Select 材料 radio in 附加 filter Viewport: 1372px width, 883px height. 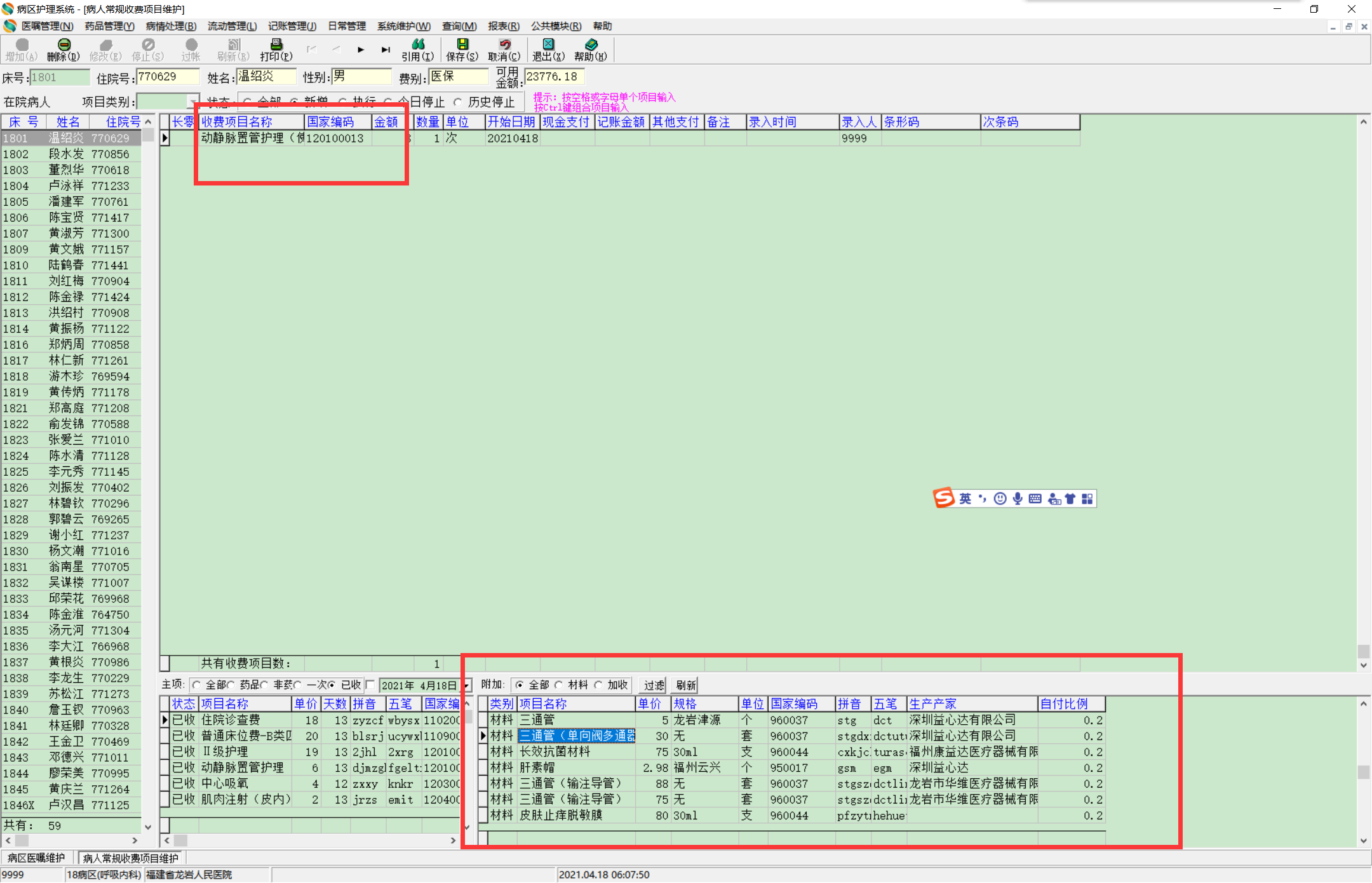[x=559, y=685]
